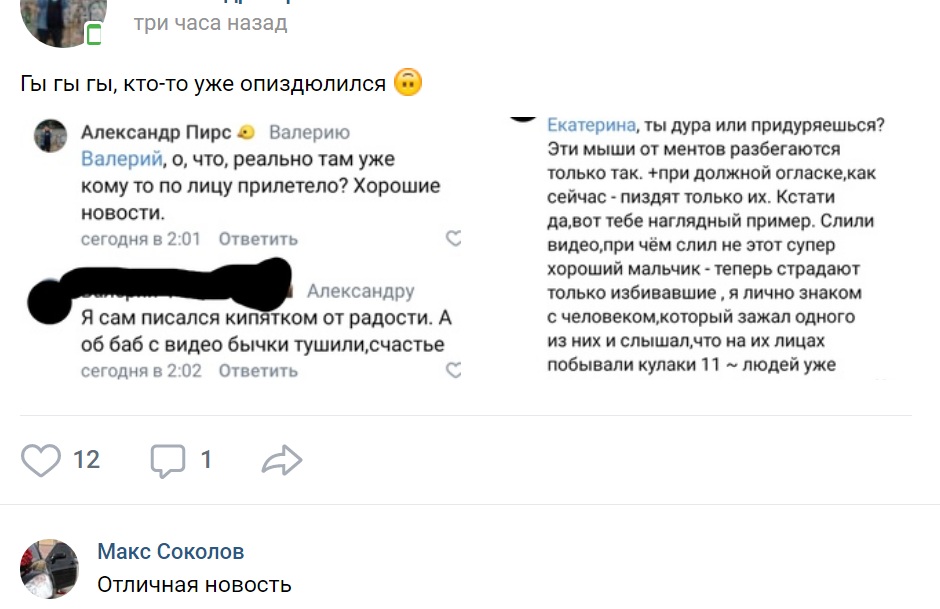The height and width of the screenshot is (609, 940).
Task: Click the like count number 12
Action: [x=87, y=460]
